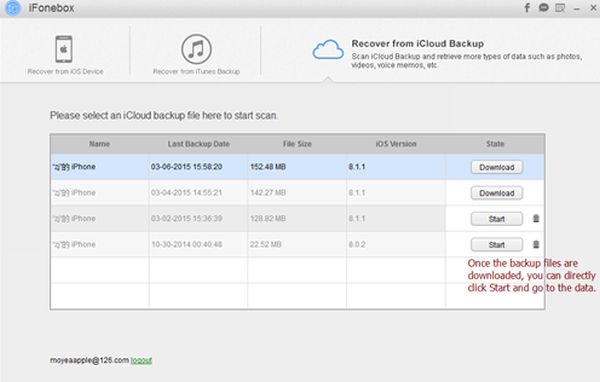This screenshot has height=382, width=600.
Task: Click the 8.0.2 iOS version cell
Action: 357,244
